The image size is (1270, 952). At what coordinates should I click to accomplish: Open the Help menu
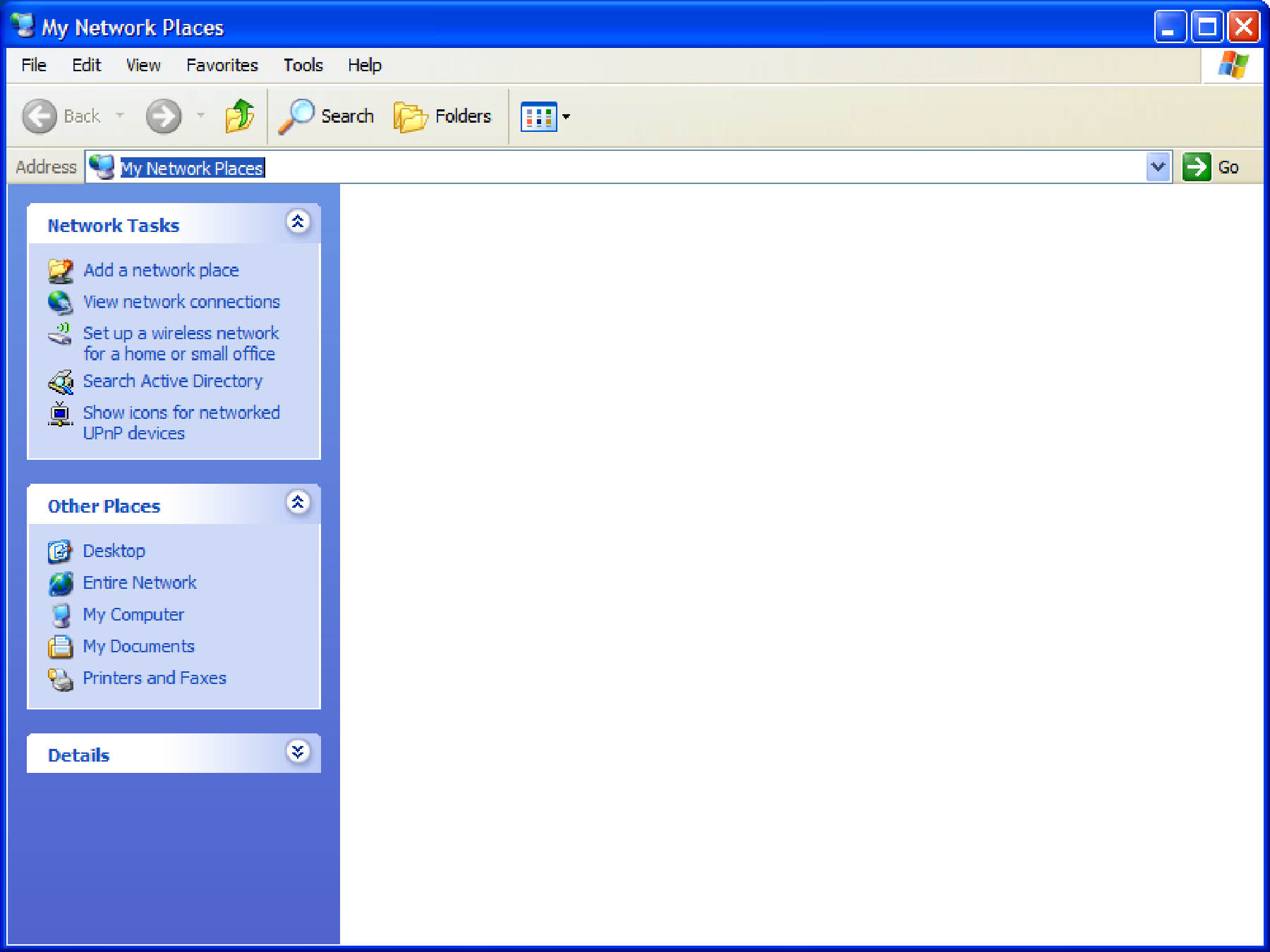(365, 65)
